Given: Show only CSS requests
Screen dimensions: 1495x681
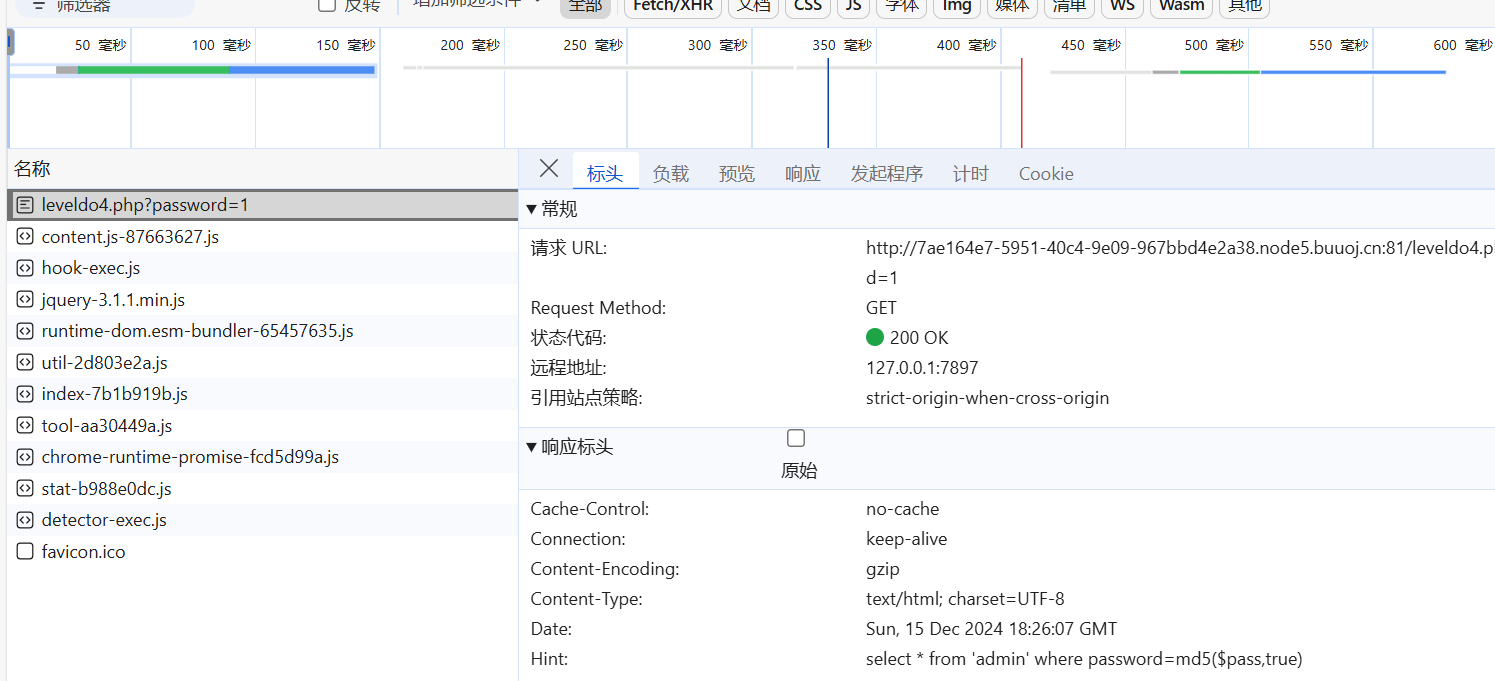Looking at the screenshot, I should pyautogui.click(x=807, y=6).
